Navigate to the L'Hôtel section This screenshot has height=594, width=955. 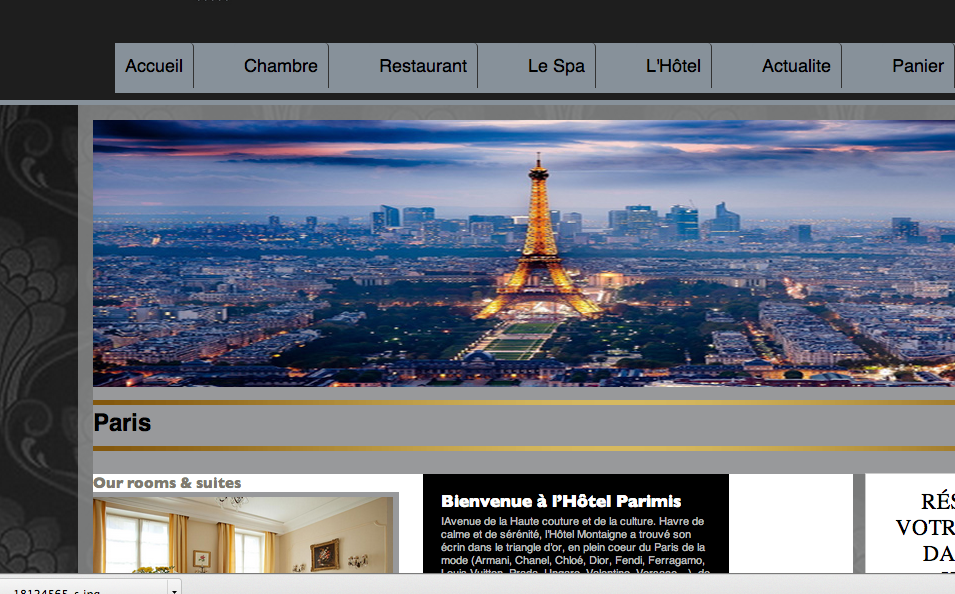673,66
